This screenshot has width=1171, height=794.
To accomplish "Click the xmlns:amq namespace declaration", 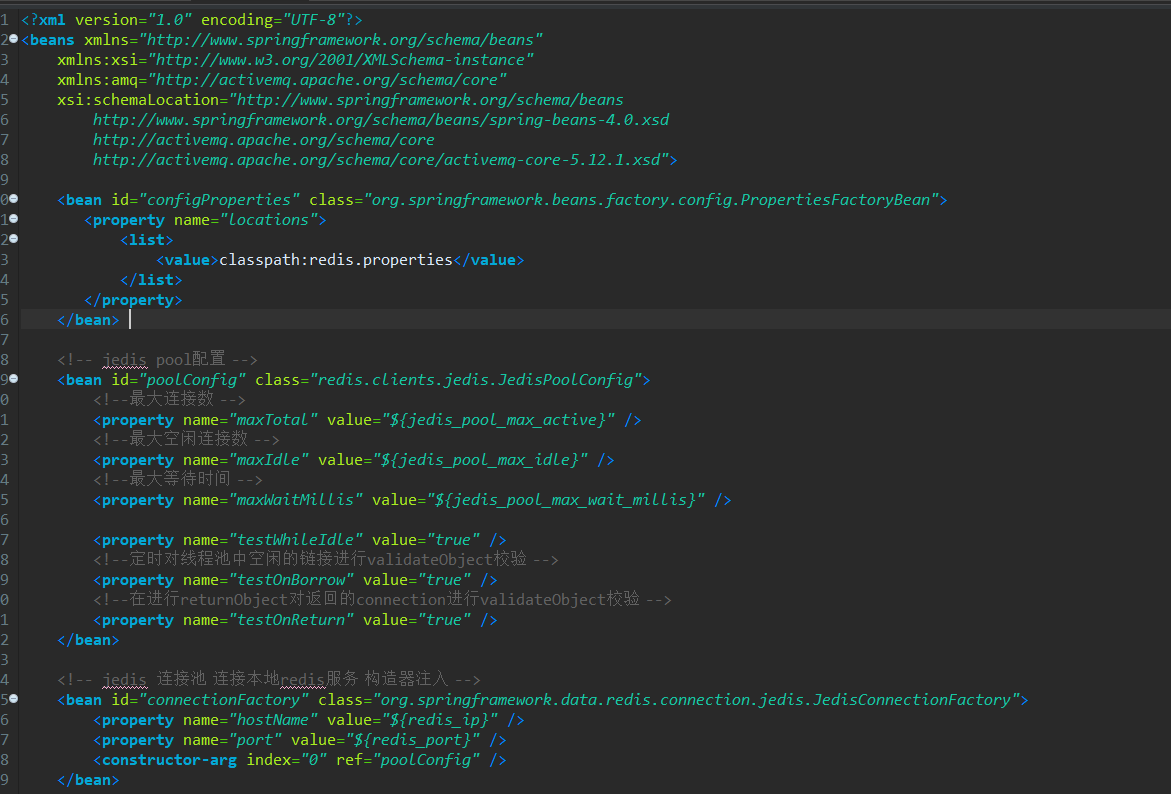I will (95, 79).
